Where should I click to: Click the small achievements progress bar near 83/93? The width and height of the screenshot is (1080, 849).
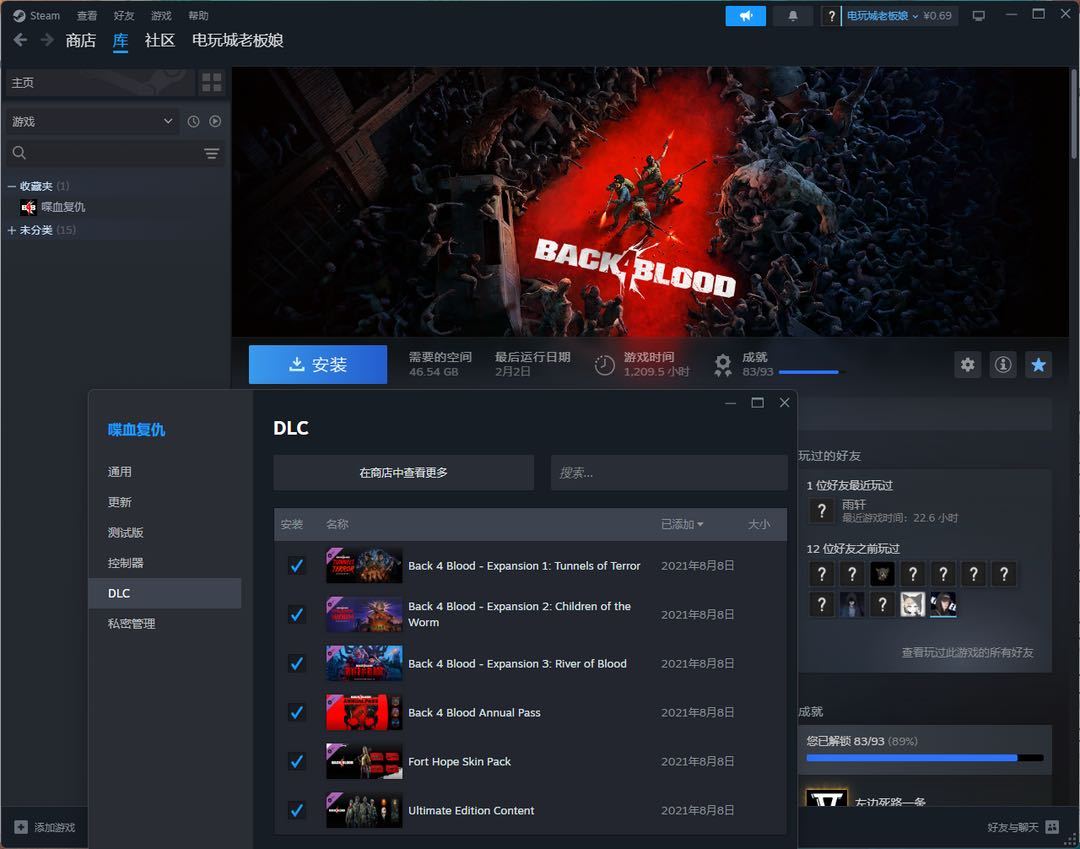(811, 372)
